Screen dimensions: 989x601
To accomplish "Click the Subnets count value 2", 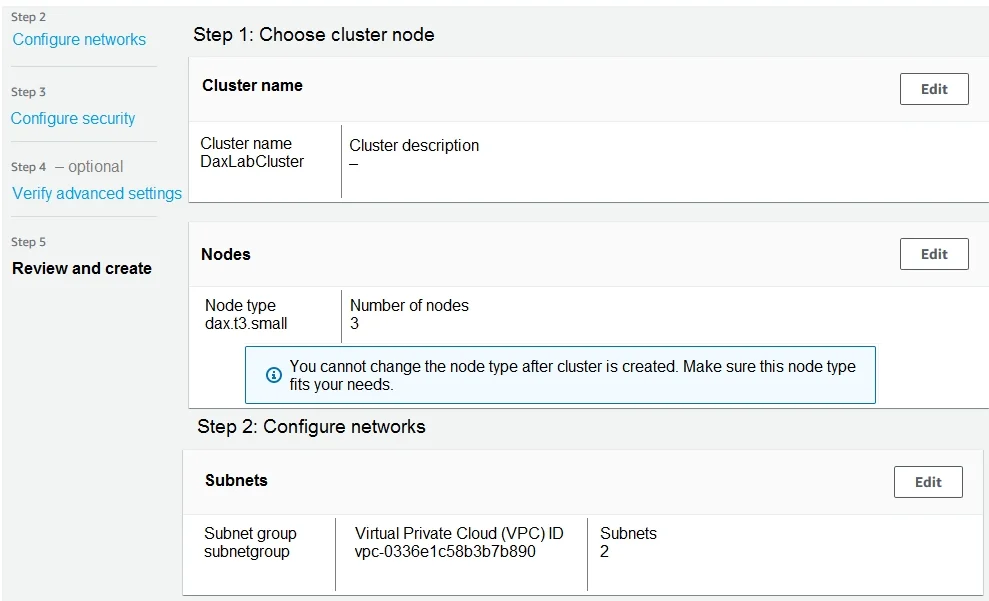I will [604, 551].
